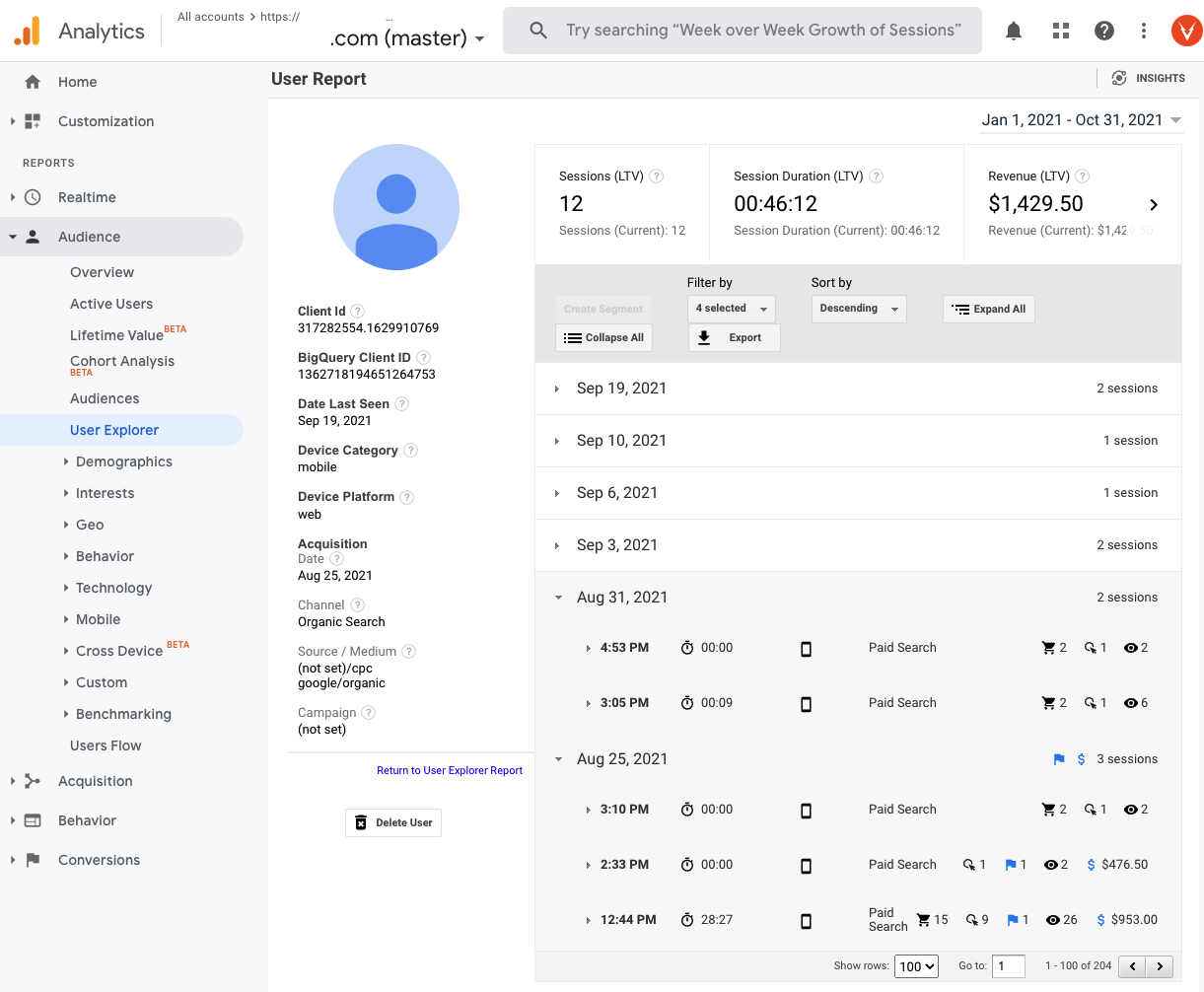
Task: Open the Google apps grid icon
Action: (1060, 31)
